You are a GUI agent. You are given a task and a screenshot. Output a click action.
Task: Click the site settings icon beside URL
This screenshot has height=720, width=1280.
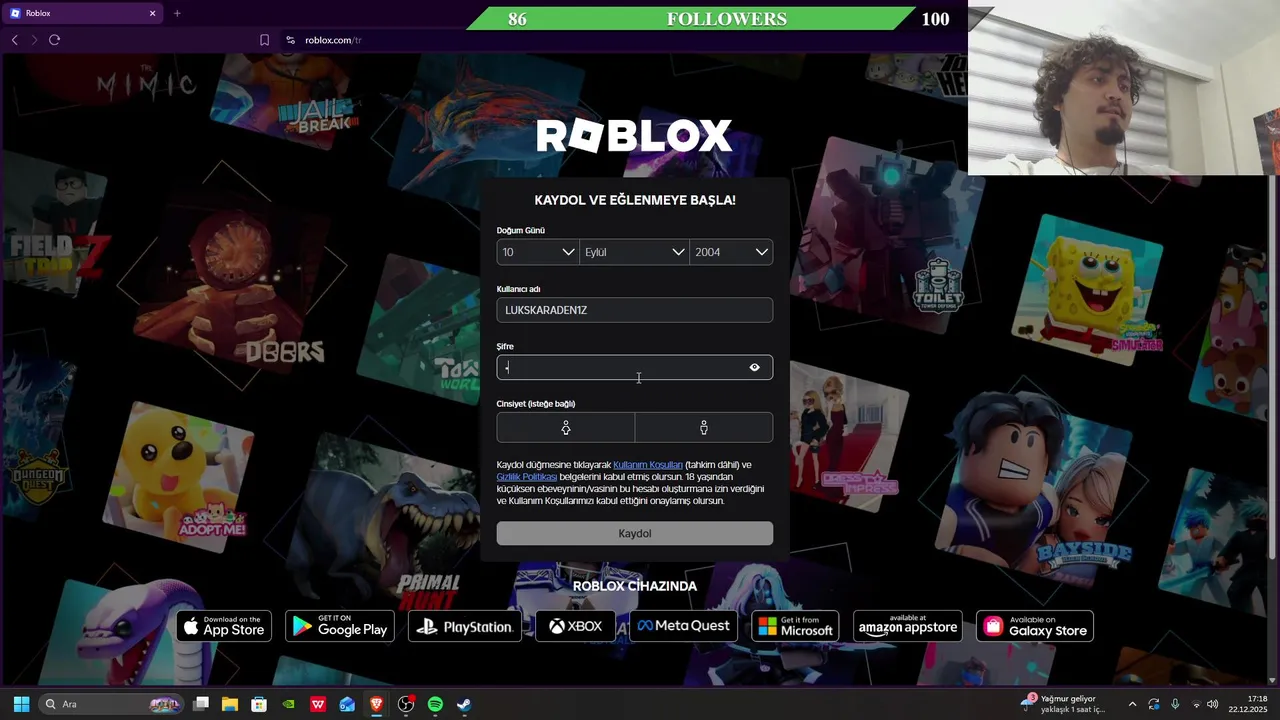click(x=290, y=40)
